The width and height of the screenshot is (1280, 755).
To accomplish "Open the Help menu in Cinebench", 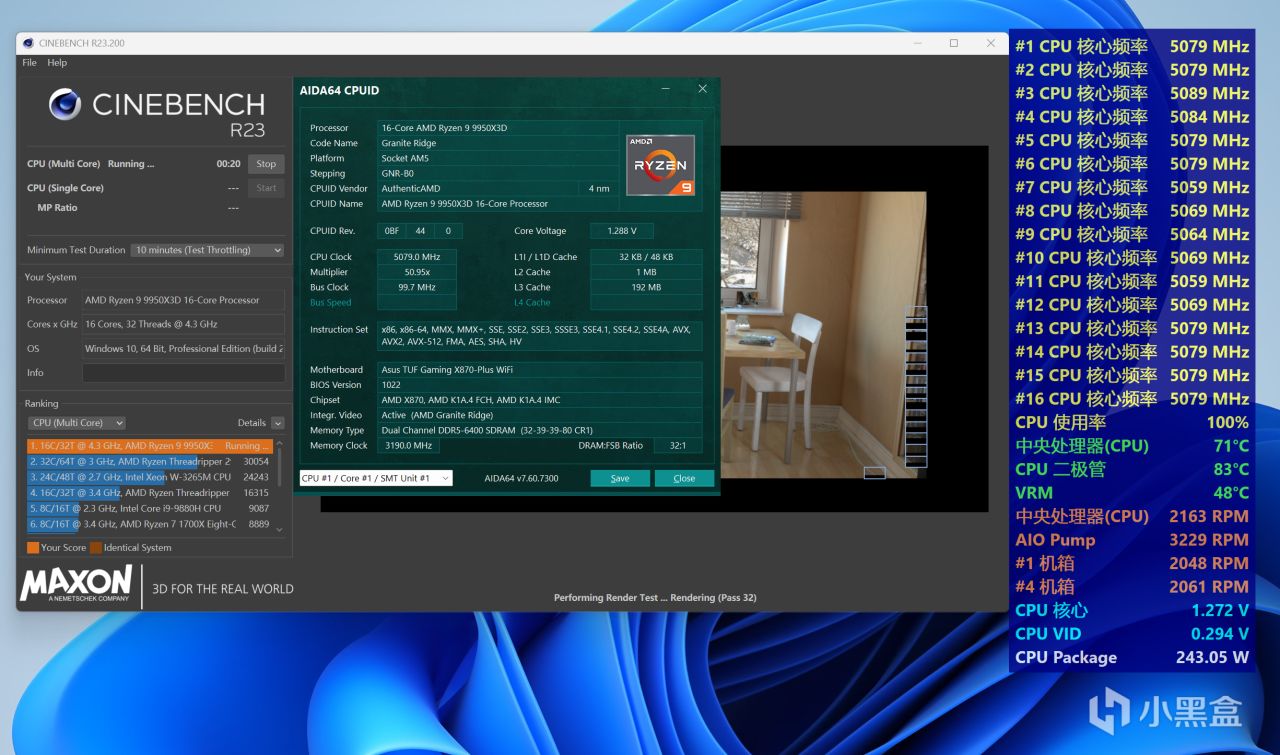I will pyautogui.click(x=57, y=63).
